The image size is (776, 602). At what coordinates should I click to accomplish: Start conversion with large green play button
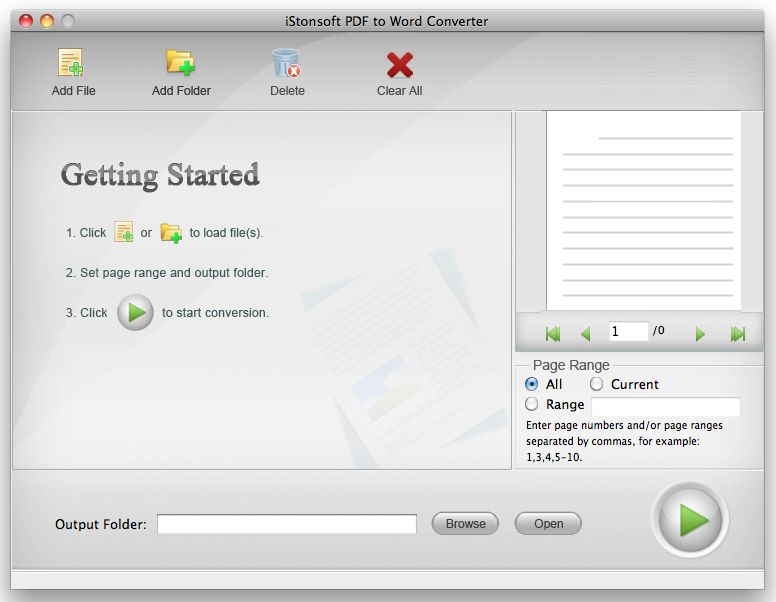pos(690,520)
